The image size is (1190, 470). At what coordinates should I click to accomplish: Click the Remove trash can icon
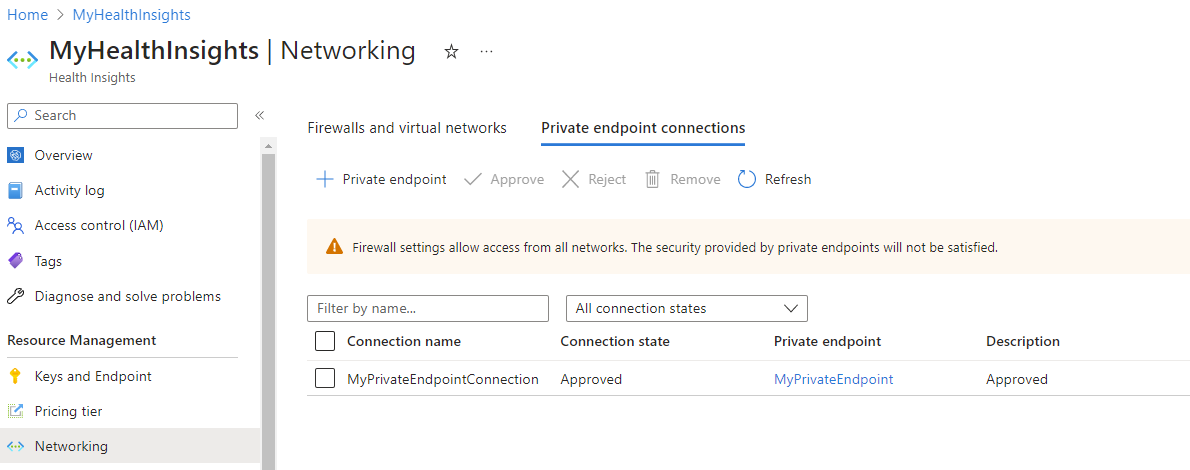653,179
